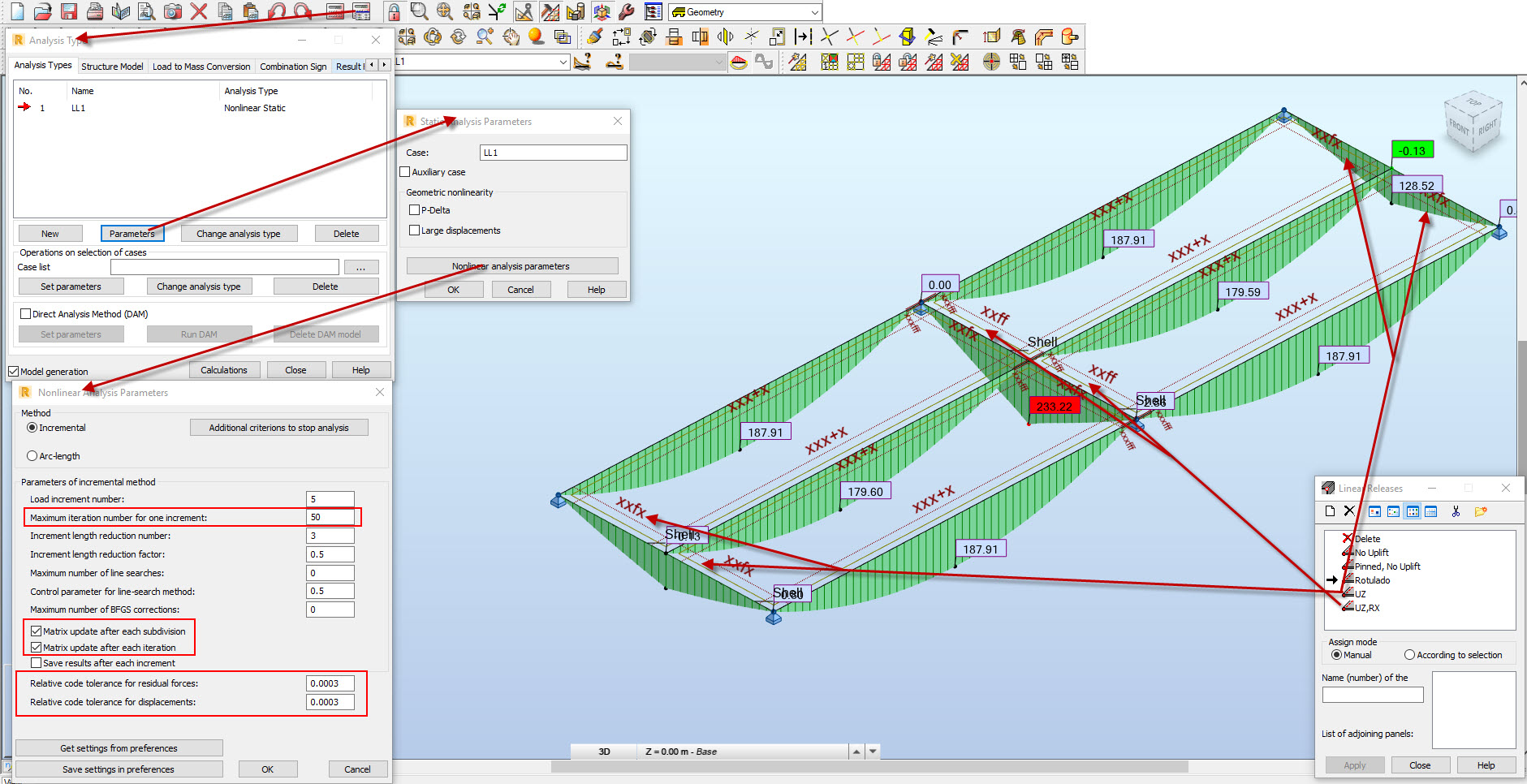The height and width of the screenshot is (784, 1527).
Task: Click the view cube in 3D viewport
Action: 1473,123
